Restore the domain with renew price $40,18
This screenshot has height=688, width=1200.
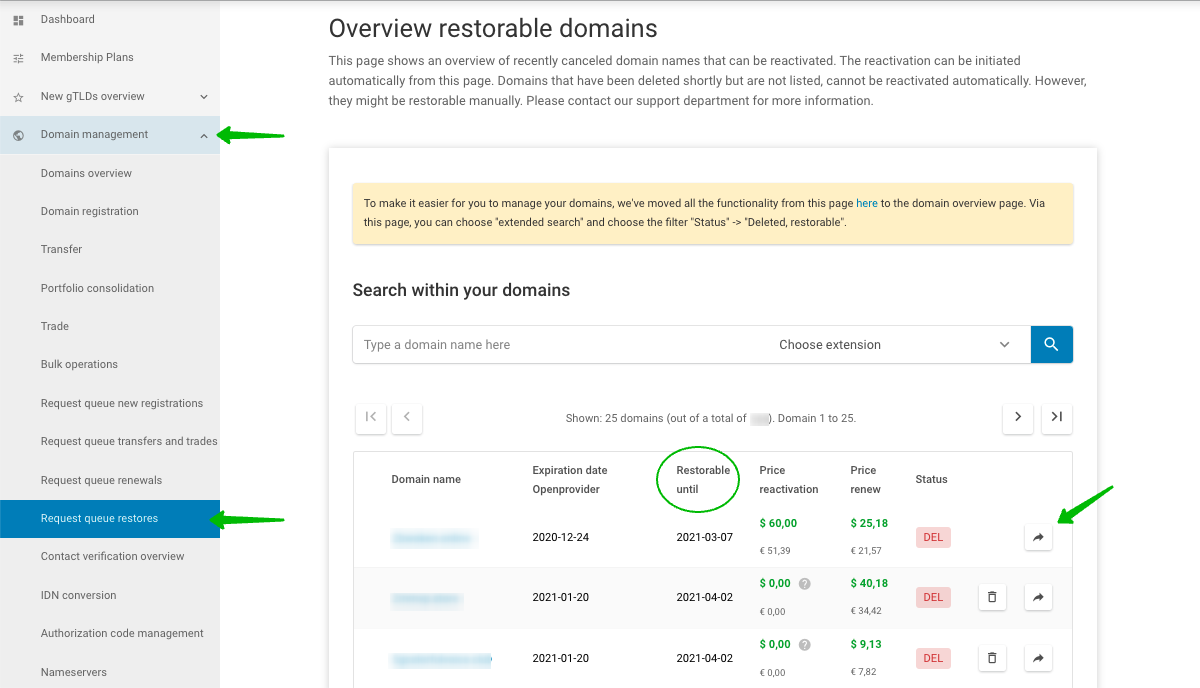click(x=1038, y=598)
